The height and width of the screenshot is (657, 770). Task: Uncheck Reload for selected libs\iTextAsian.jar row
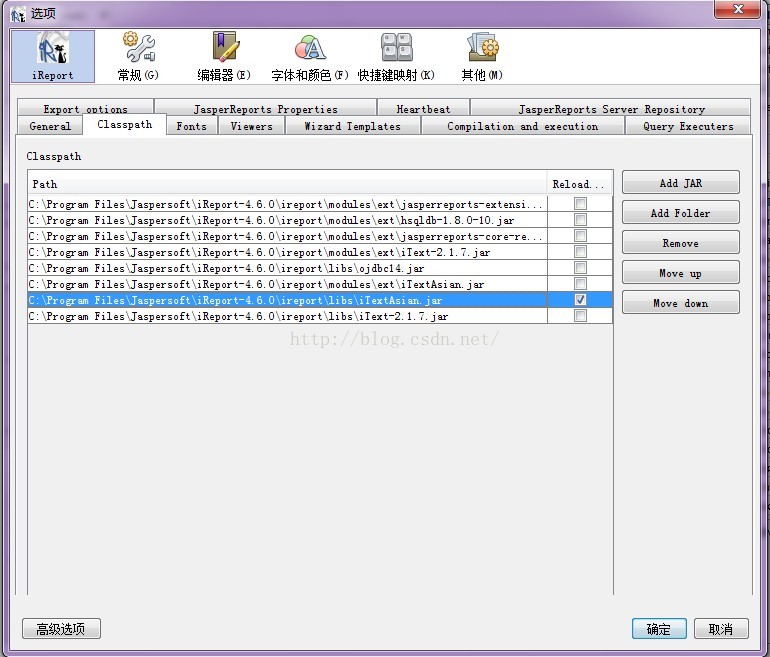pos(580,300)
